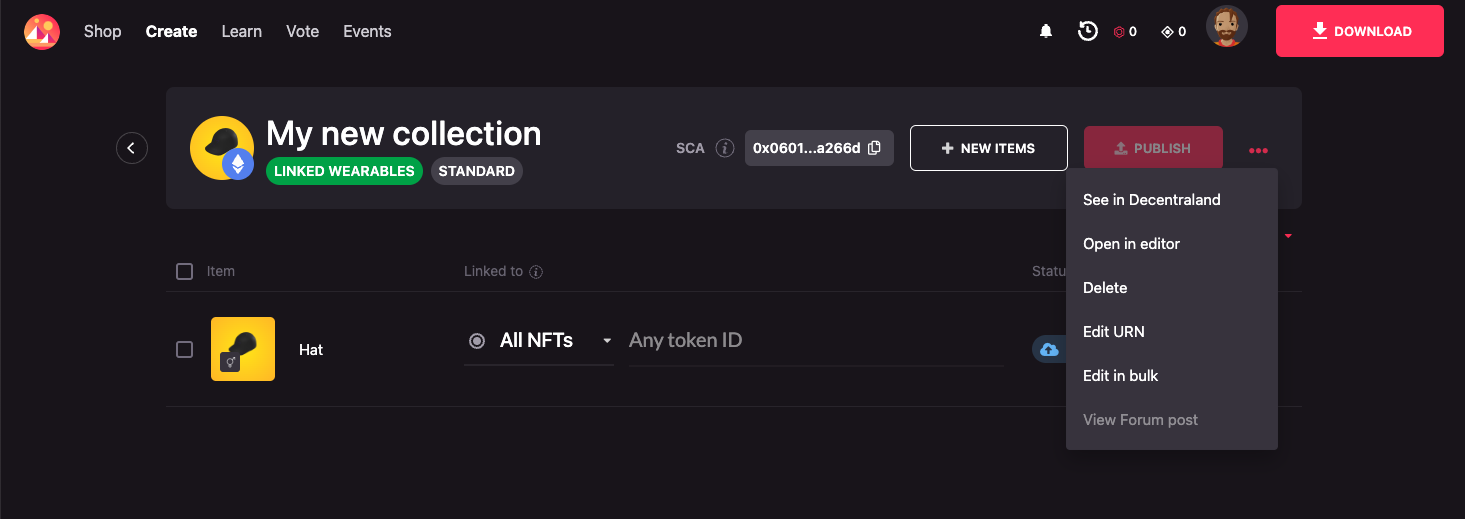Click the Decentraland logo icon
Viewport: 1465px width, 519px height.
point(42,32)
